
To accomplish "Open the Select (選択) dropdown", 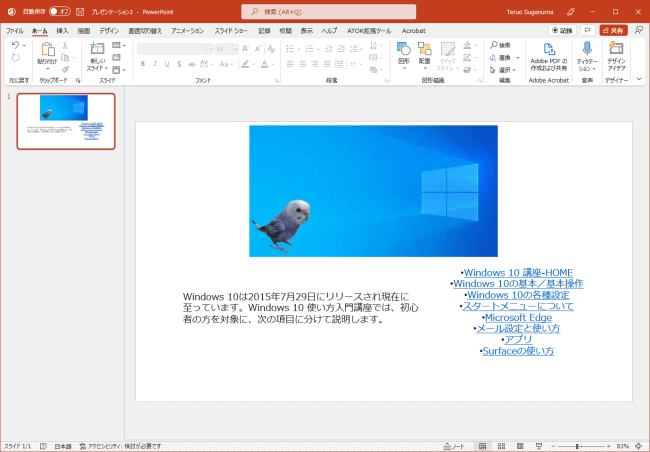I will (503, 70).
